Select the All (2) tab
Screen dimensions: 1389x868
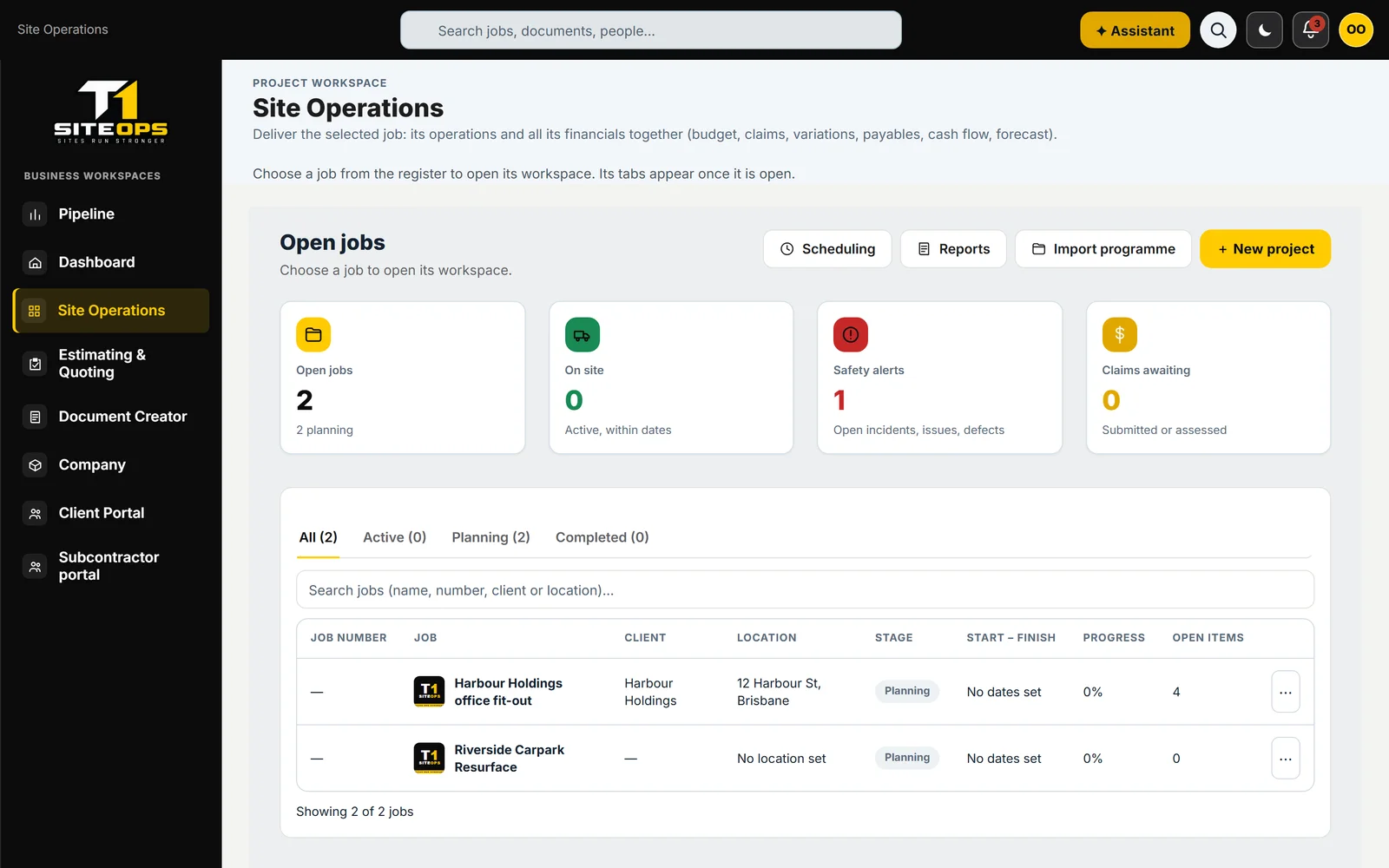(318, 537)
